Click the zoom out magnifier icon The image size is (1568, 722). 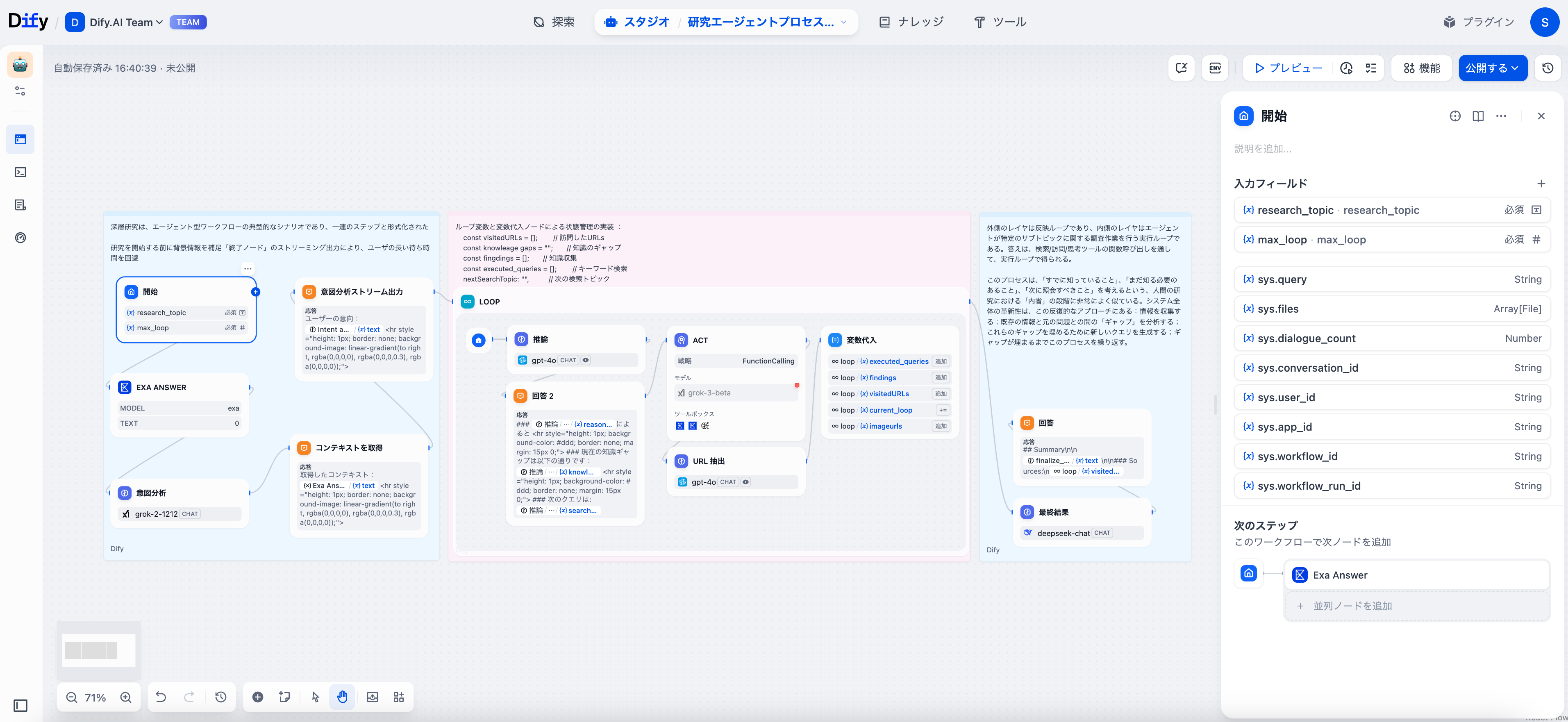[x=72, y=698]
